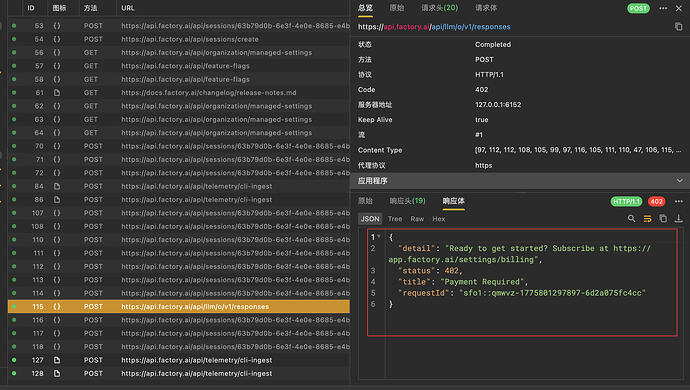
Task: Open the top 原始 request tab
Action: [x=397, y=7]
